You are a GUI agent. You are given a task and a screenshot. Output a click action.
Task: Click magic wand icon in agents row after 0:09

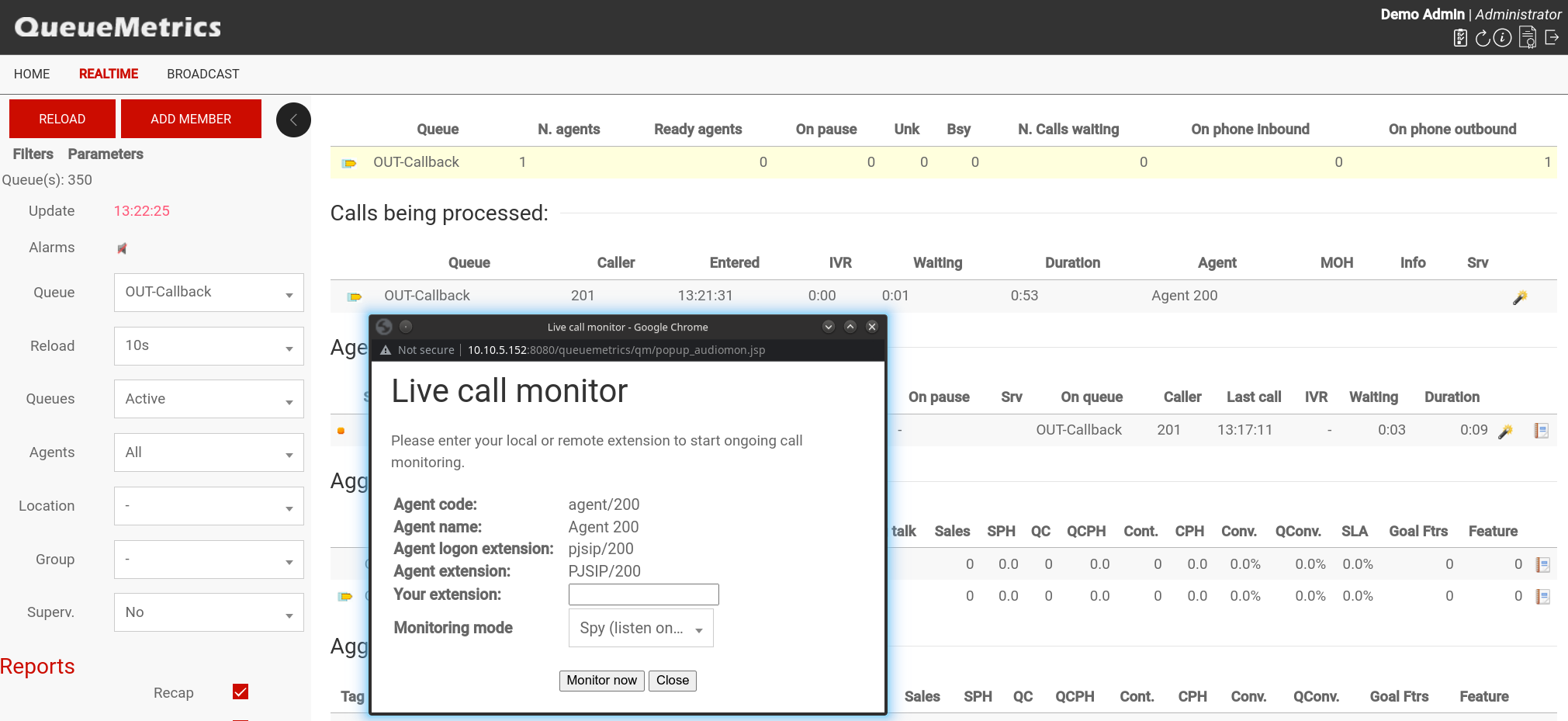(1505, 432)
